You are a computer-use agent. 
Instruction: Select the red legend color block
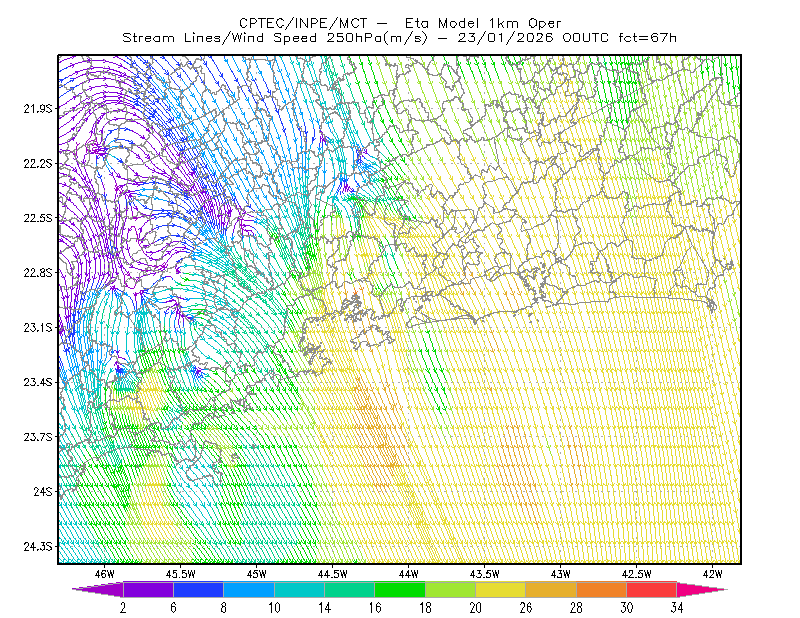[652, 589]
